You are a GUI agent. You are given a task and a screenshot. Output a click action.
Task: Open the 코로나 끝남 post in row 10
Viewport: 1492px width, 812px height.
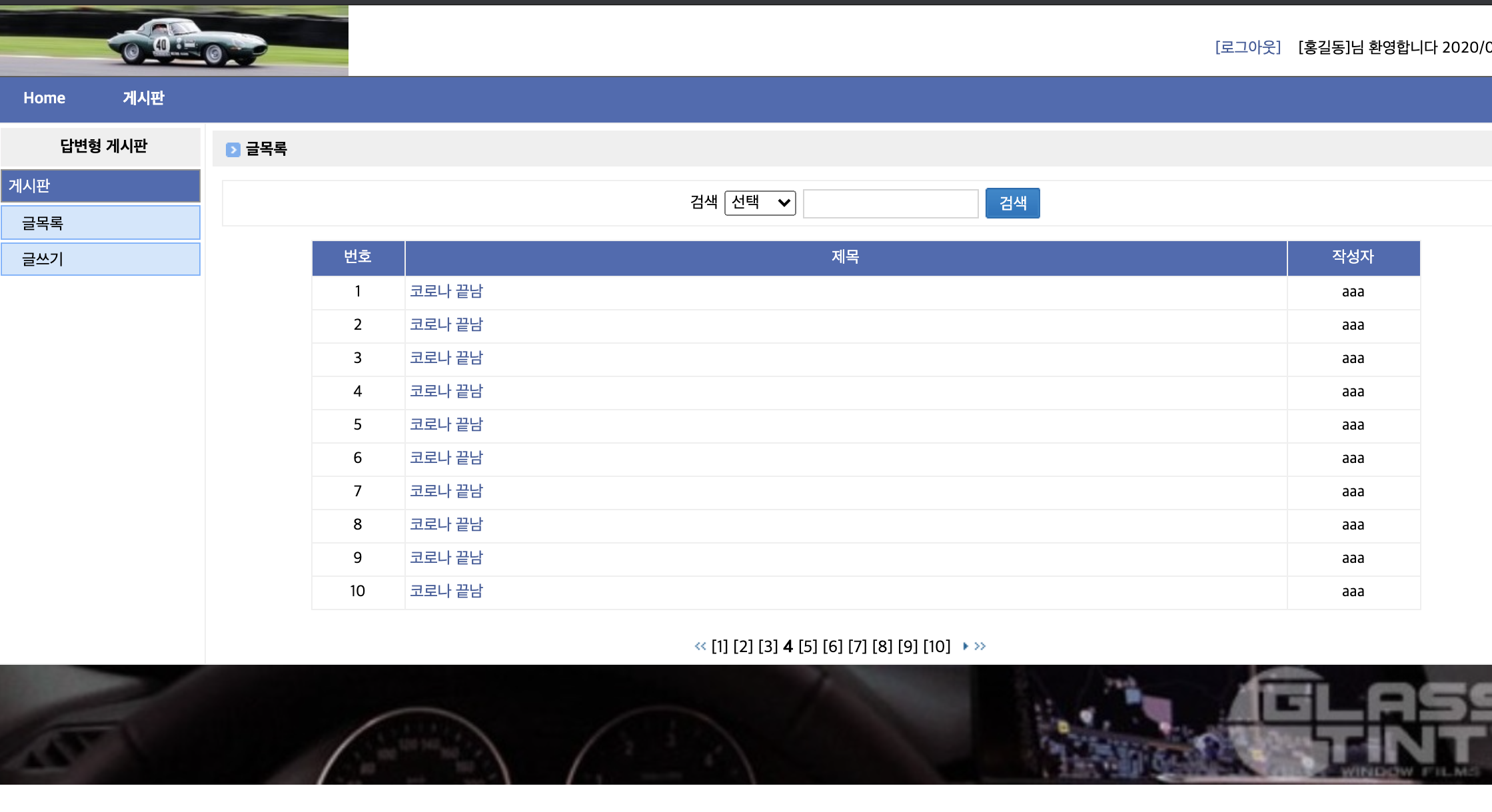[446, 592]
